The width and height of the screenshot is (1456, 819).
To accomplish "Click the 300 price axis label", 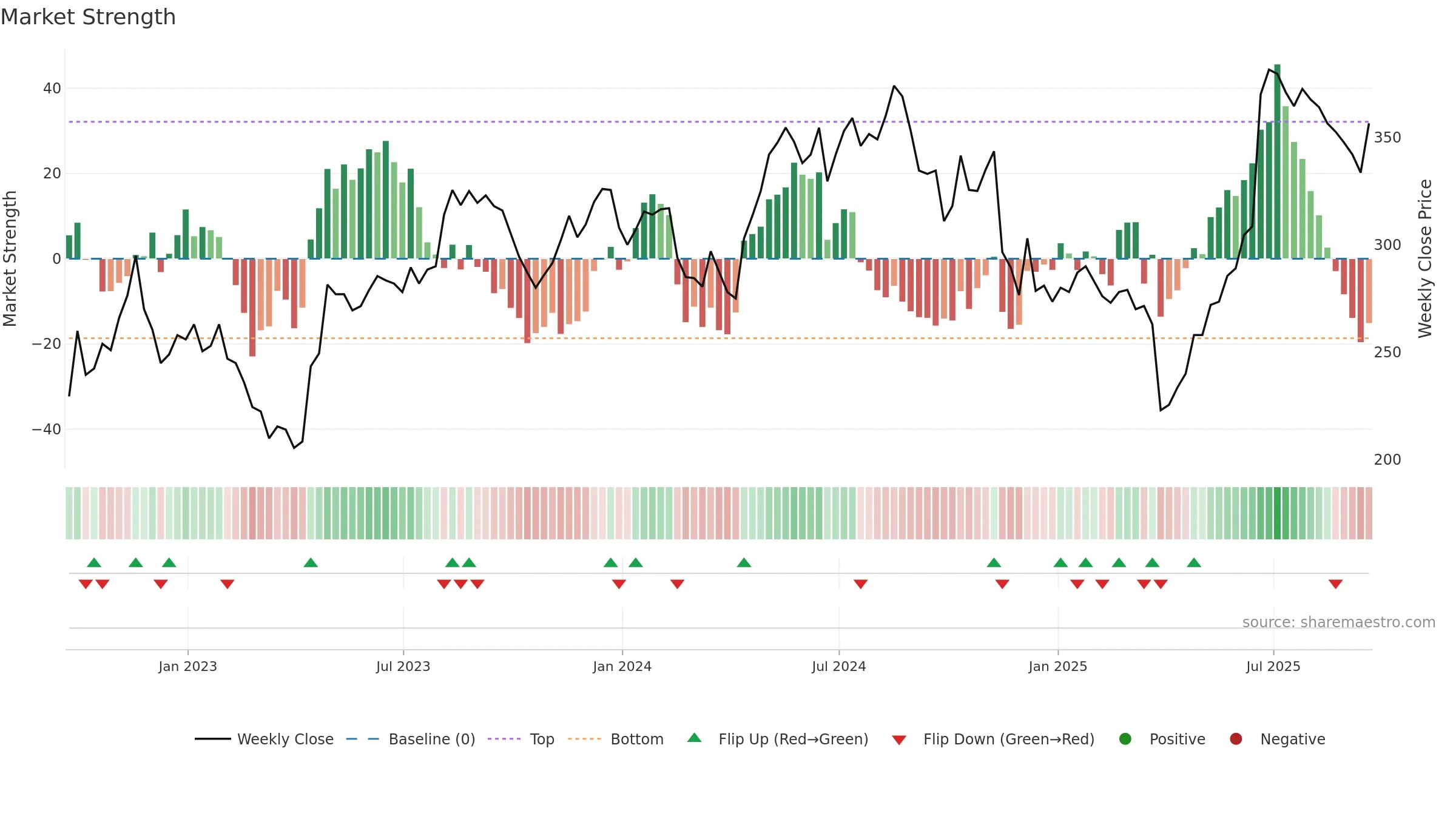I will click(1387, 244).
